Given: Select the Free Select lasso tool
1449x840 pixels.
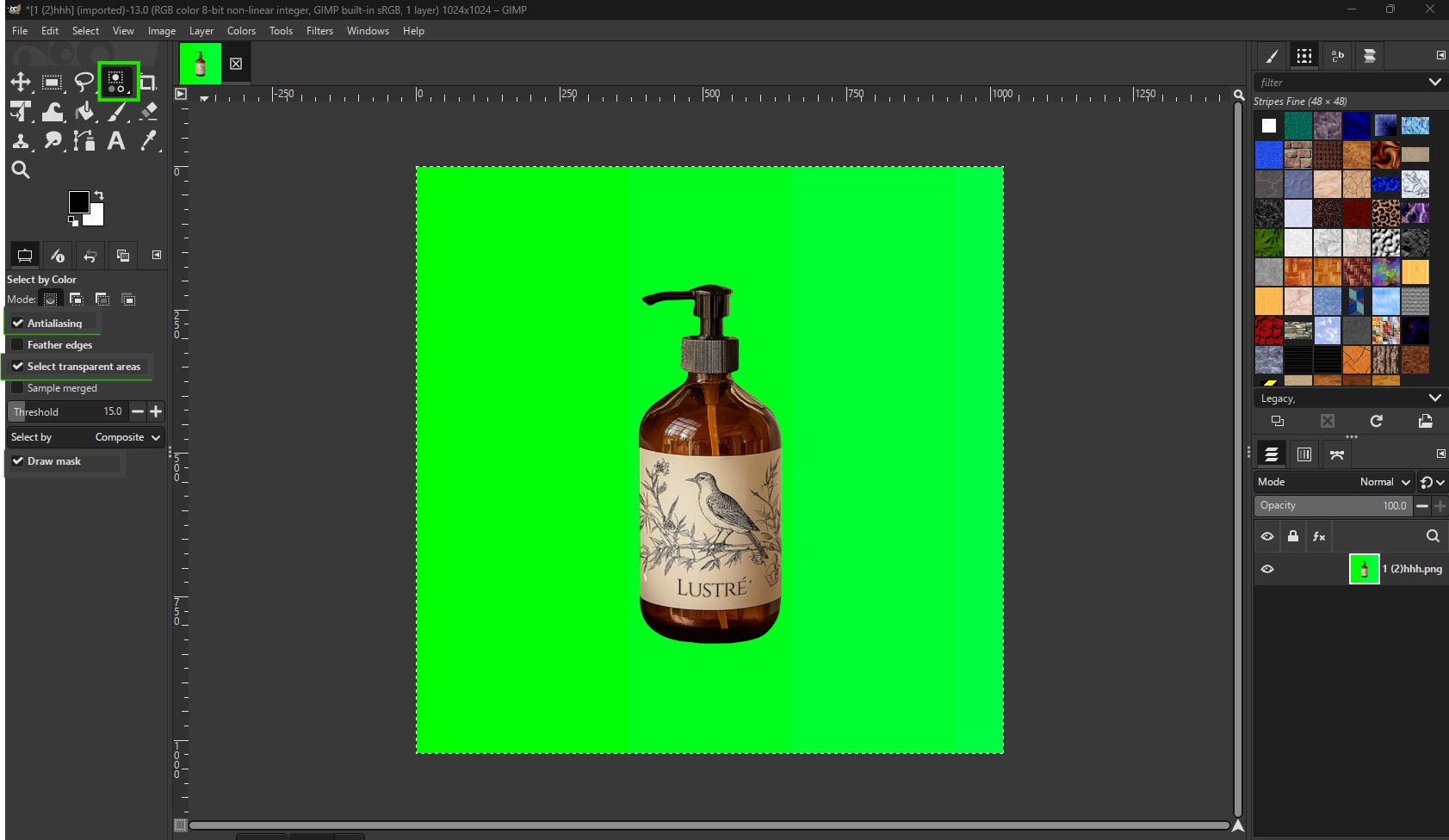Looking at the screenshot, I should pyautogui.click(x=84, y=83).
